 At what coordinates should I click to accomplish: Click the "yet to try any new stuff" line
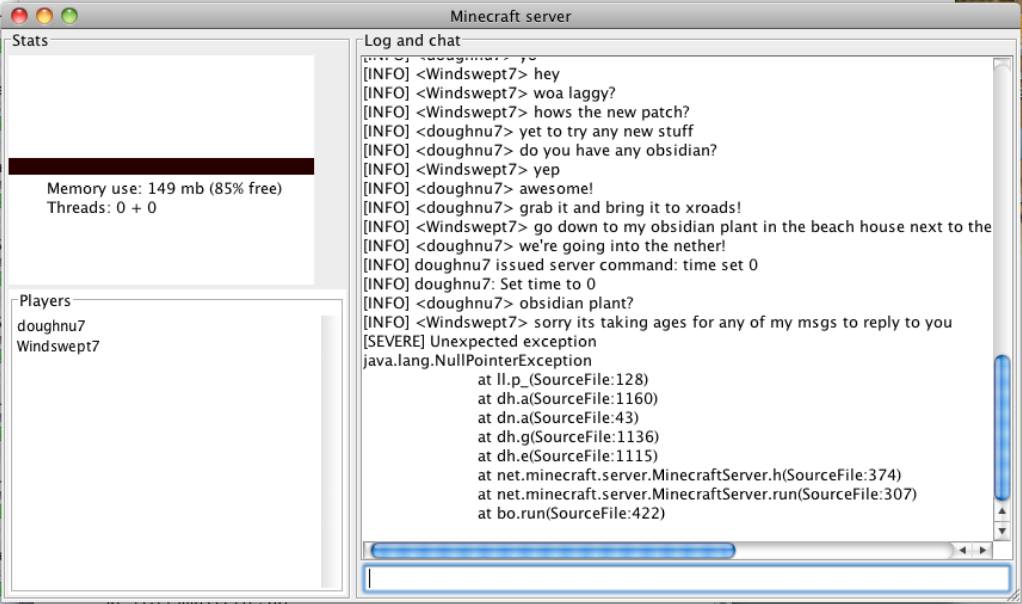click(528, 131)
